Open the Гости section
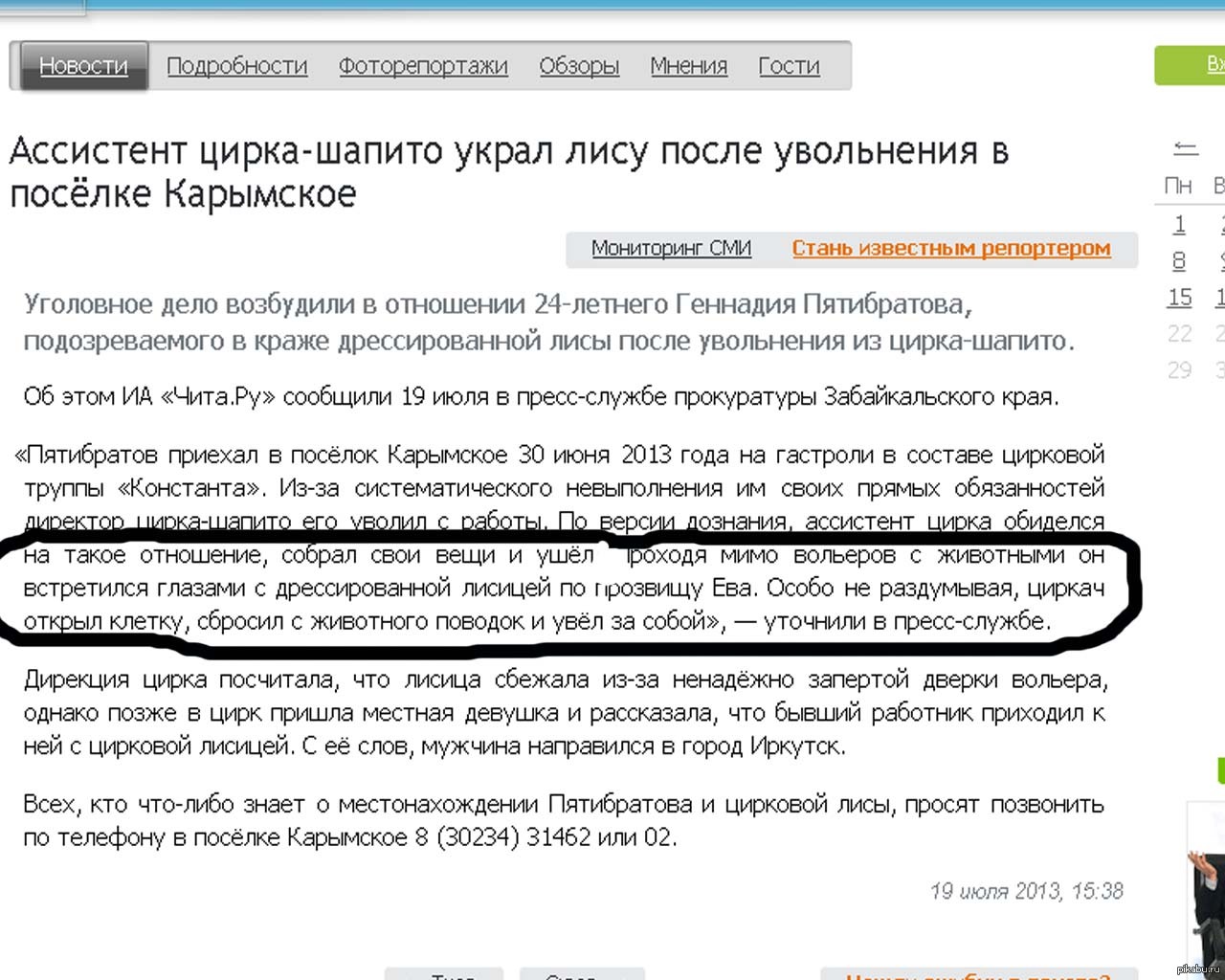 789,66
